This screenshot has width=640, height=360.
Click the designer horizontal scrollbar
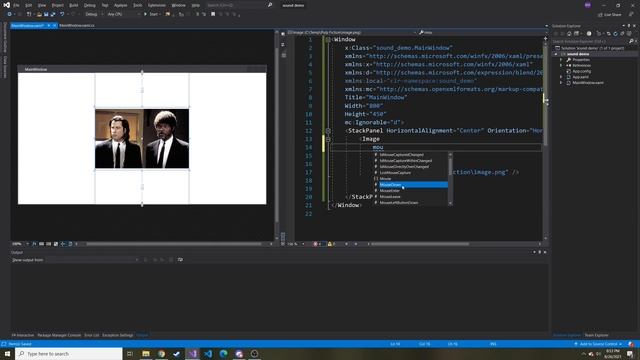[173, 244]
